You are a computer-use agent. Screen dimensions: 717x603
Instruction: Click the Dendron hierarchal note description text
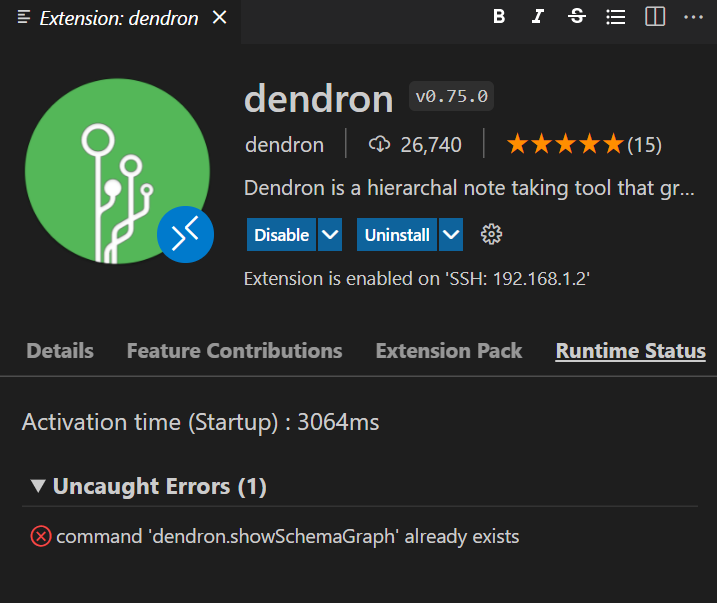[x=469, y=188]
